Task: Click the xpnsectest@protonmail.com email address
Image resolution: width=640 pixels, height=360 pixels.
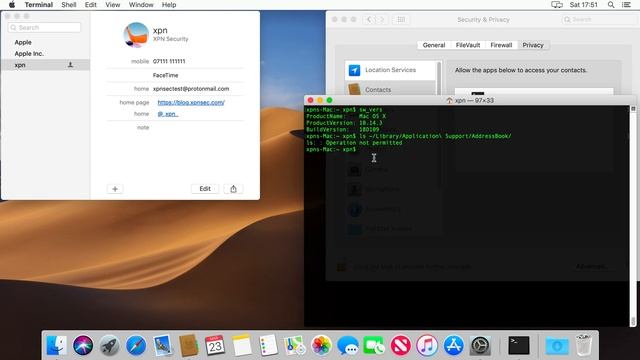Action: point(191,89)
